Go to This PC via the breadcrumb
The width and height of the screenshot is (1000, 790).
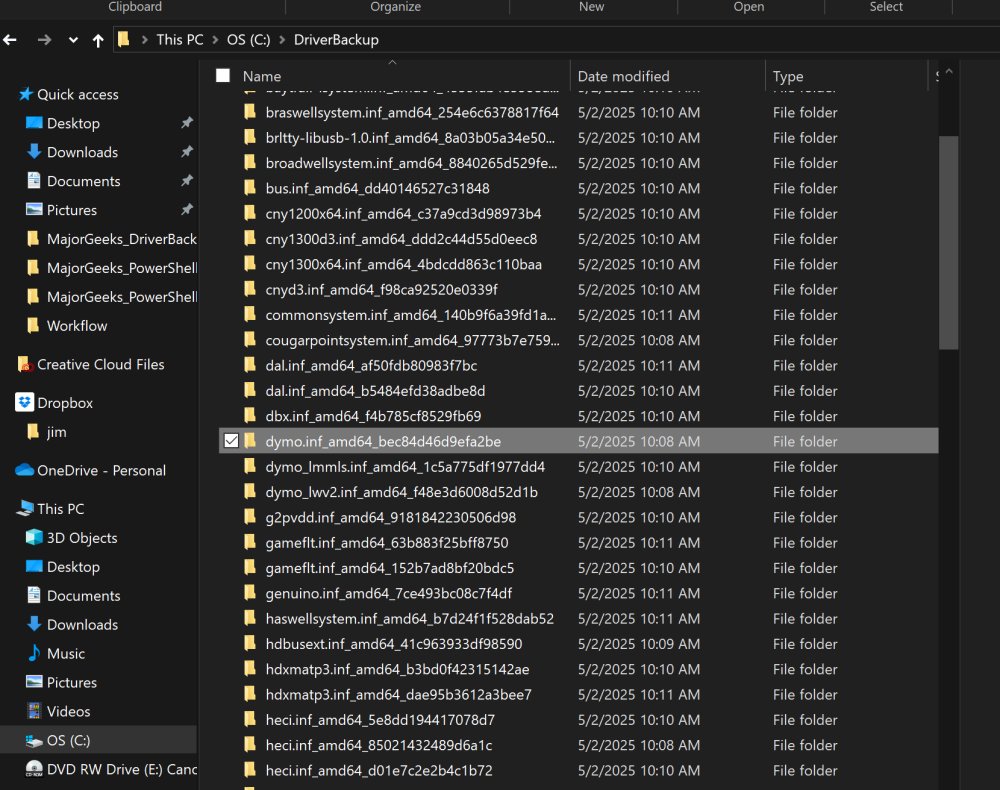click(179, 39)
